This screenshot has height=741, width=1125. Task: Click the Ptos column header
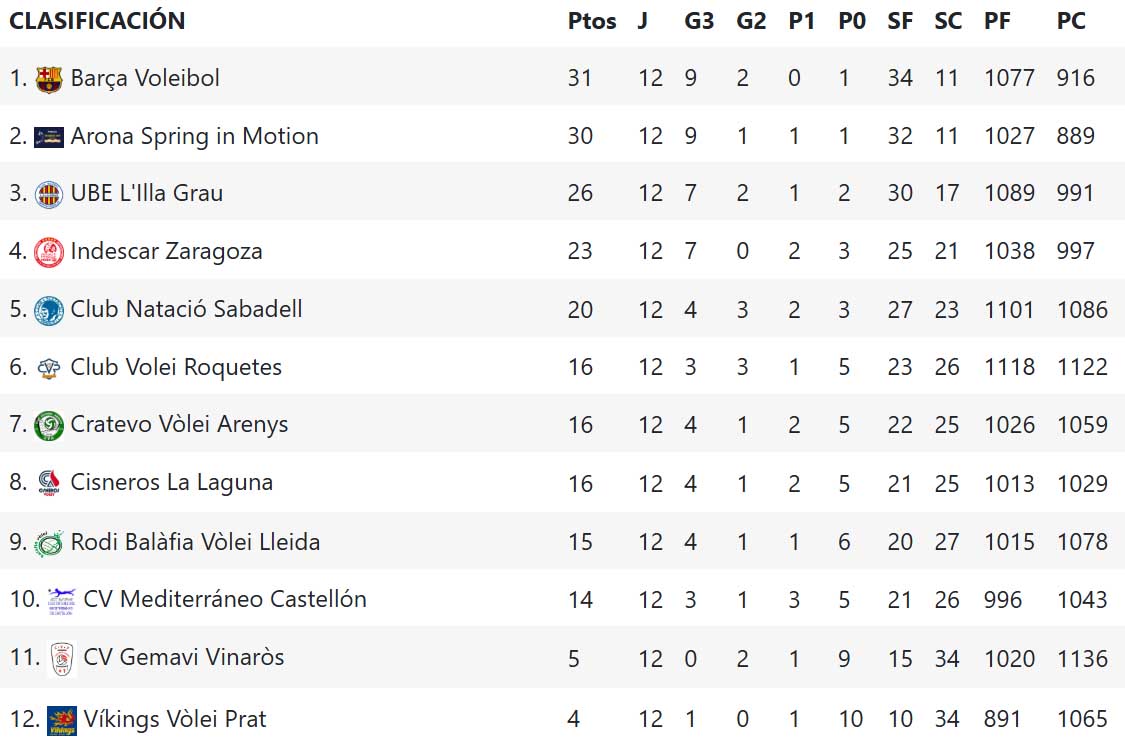coord(592,21)
